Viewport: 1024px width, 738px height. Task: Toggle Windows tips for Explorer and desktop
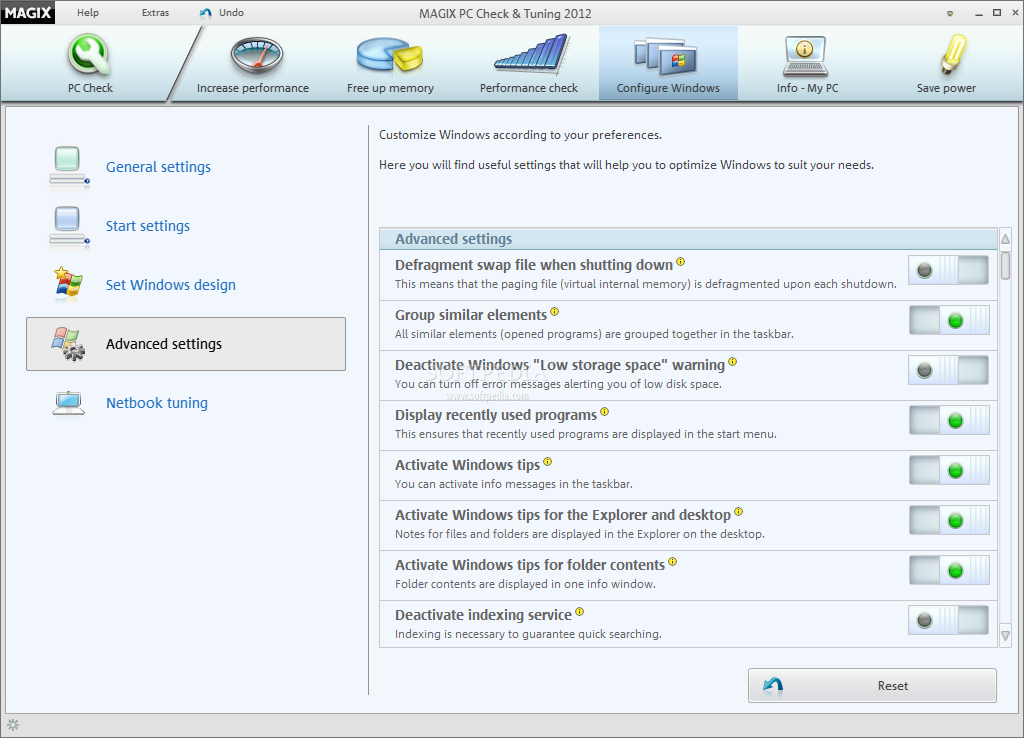[948, 521]
